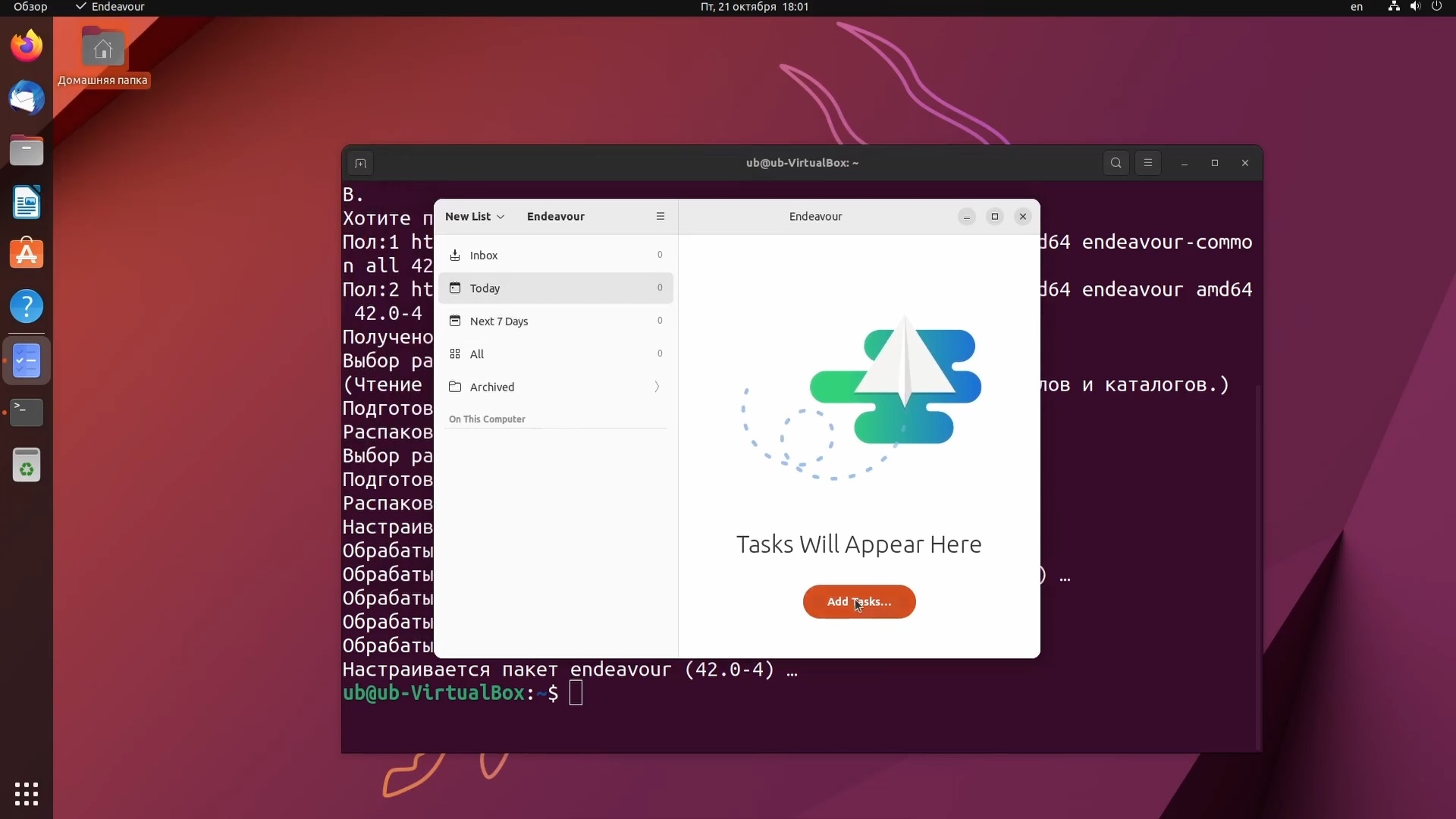Viewport: 1456px width, 819px height.
Task: Open the Домашняя папка desktop icon
Action: point(103,58)
